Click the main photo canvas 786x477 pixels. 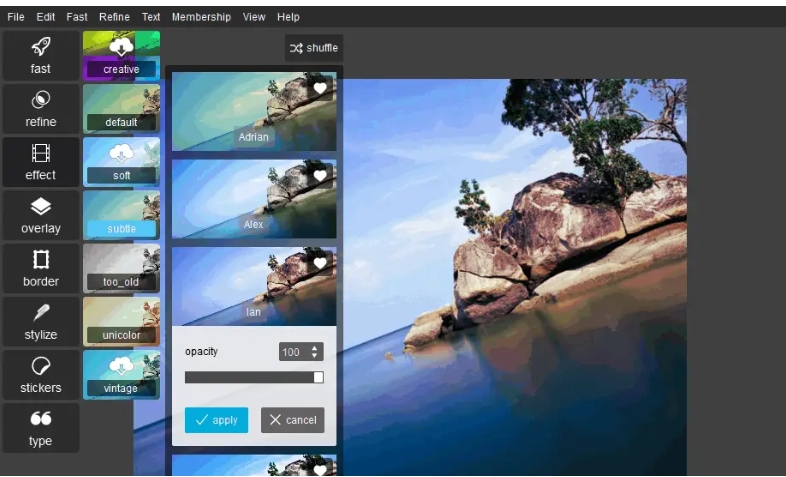514,277
